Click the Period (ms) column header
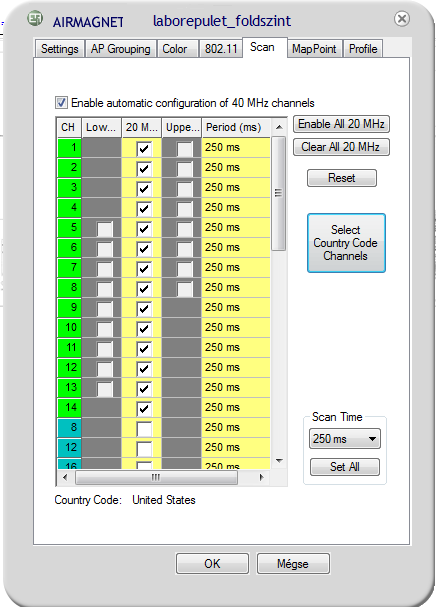 pos(236,127)
